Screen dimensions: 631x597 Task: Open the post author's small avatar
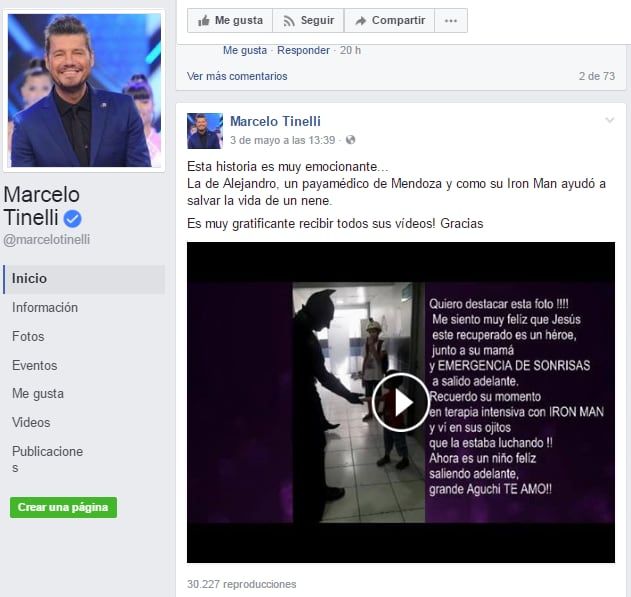tap(205, 131)
